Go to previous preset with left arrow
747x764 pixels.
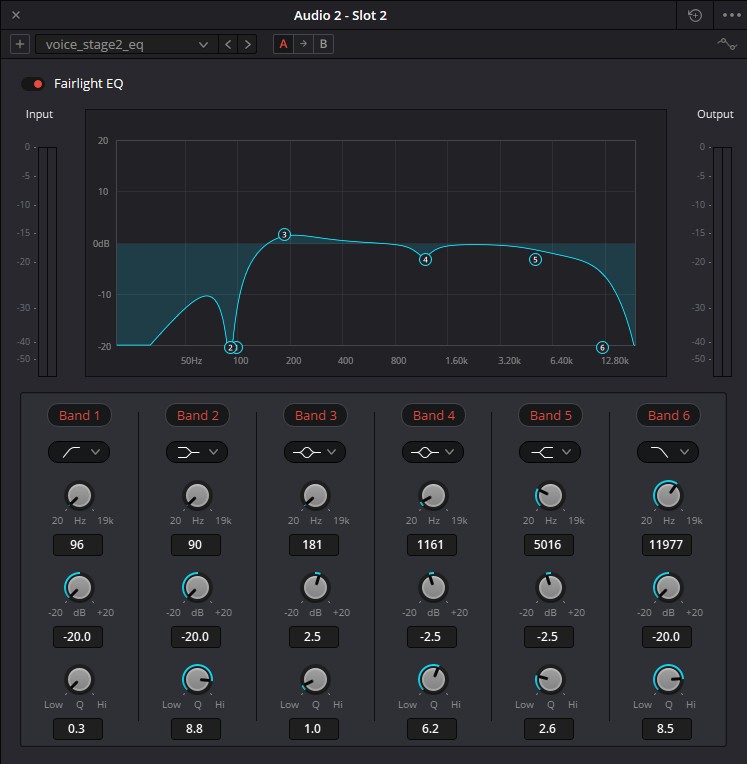229,44
